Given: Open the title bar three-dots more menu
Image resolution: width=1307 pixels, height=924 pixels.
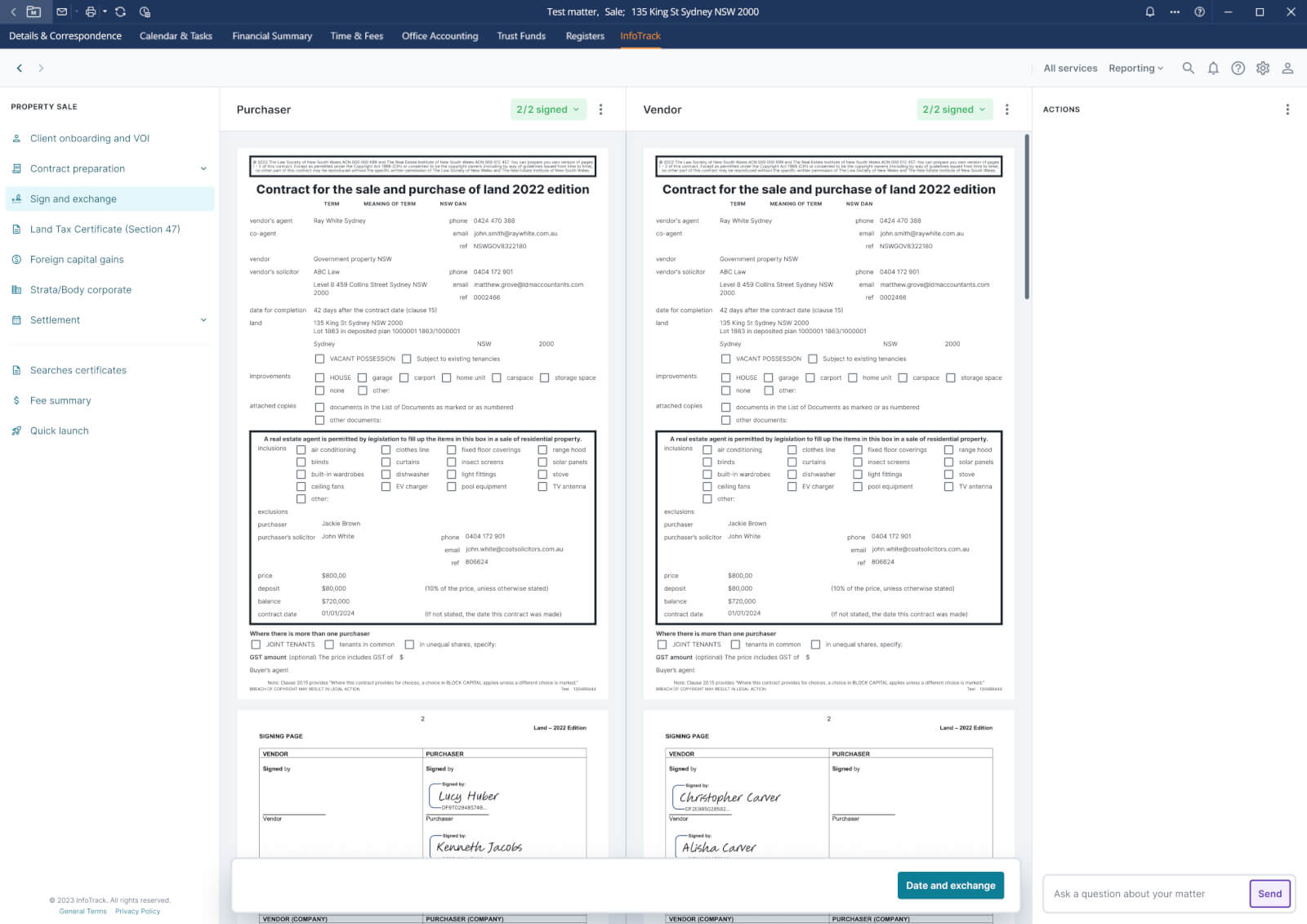Looking at the screenshot, I should pyautogui.click(x=1175, y=11).
